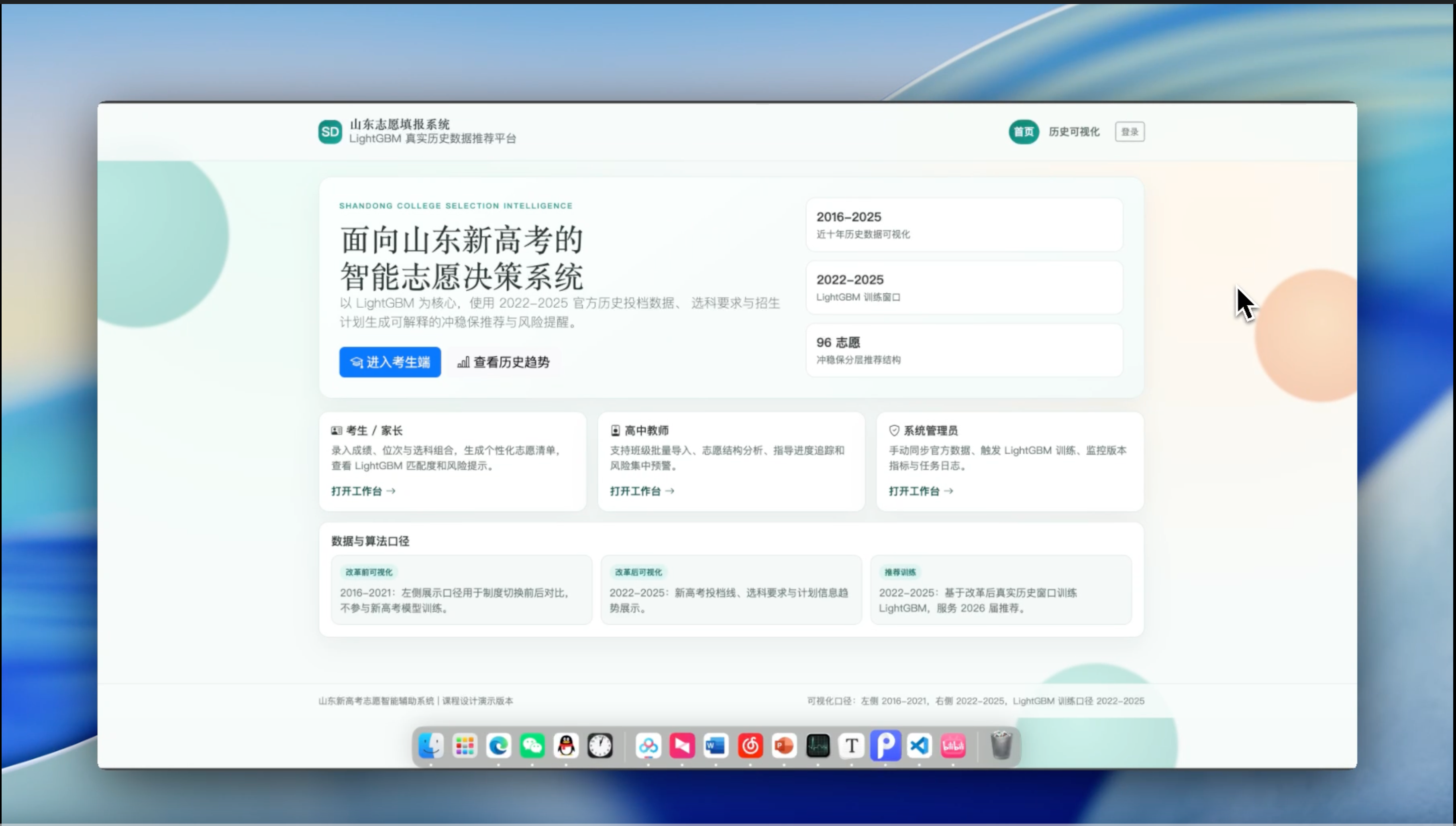Image resolution: width=1456 pixels, height=826 pixels.
Task: Click the 登录 login button
Action: (1129, 132)
